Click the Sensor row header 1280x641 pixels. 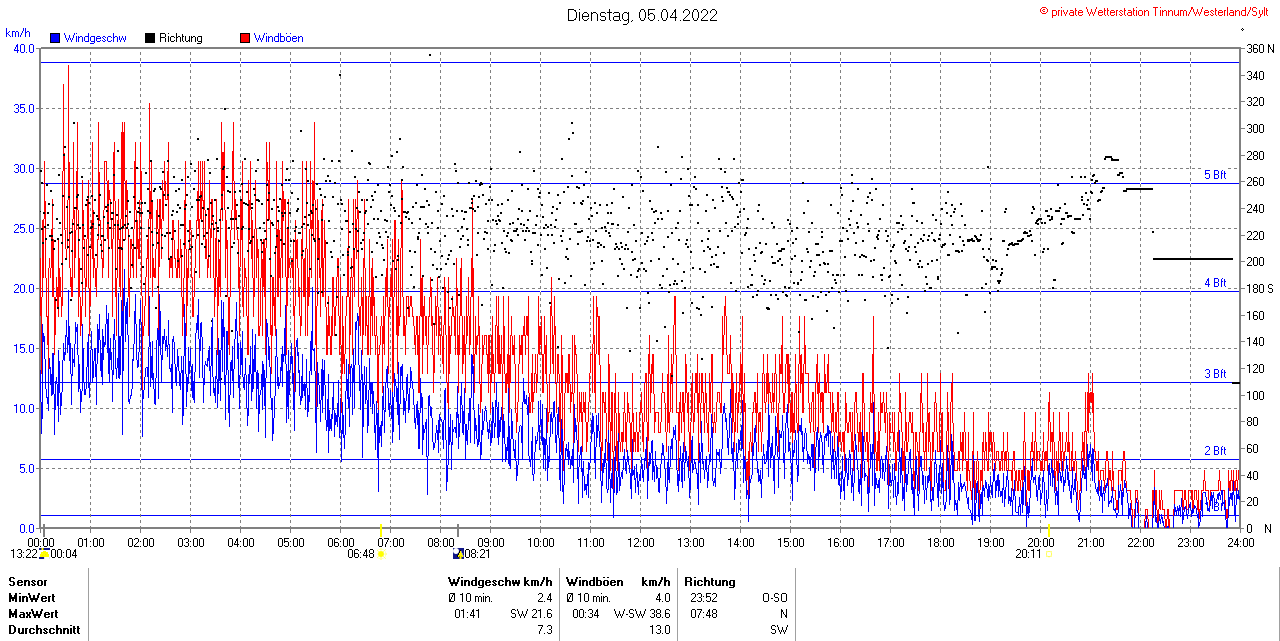pos(28,582)
